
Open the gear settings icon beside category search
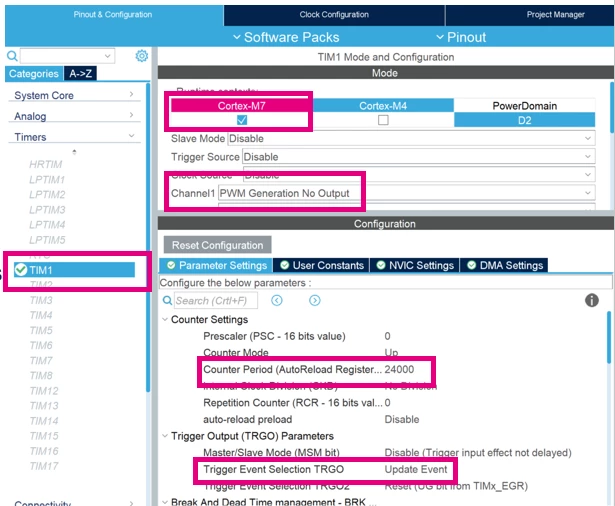(x=142, y=56)
